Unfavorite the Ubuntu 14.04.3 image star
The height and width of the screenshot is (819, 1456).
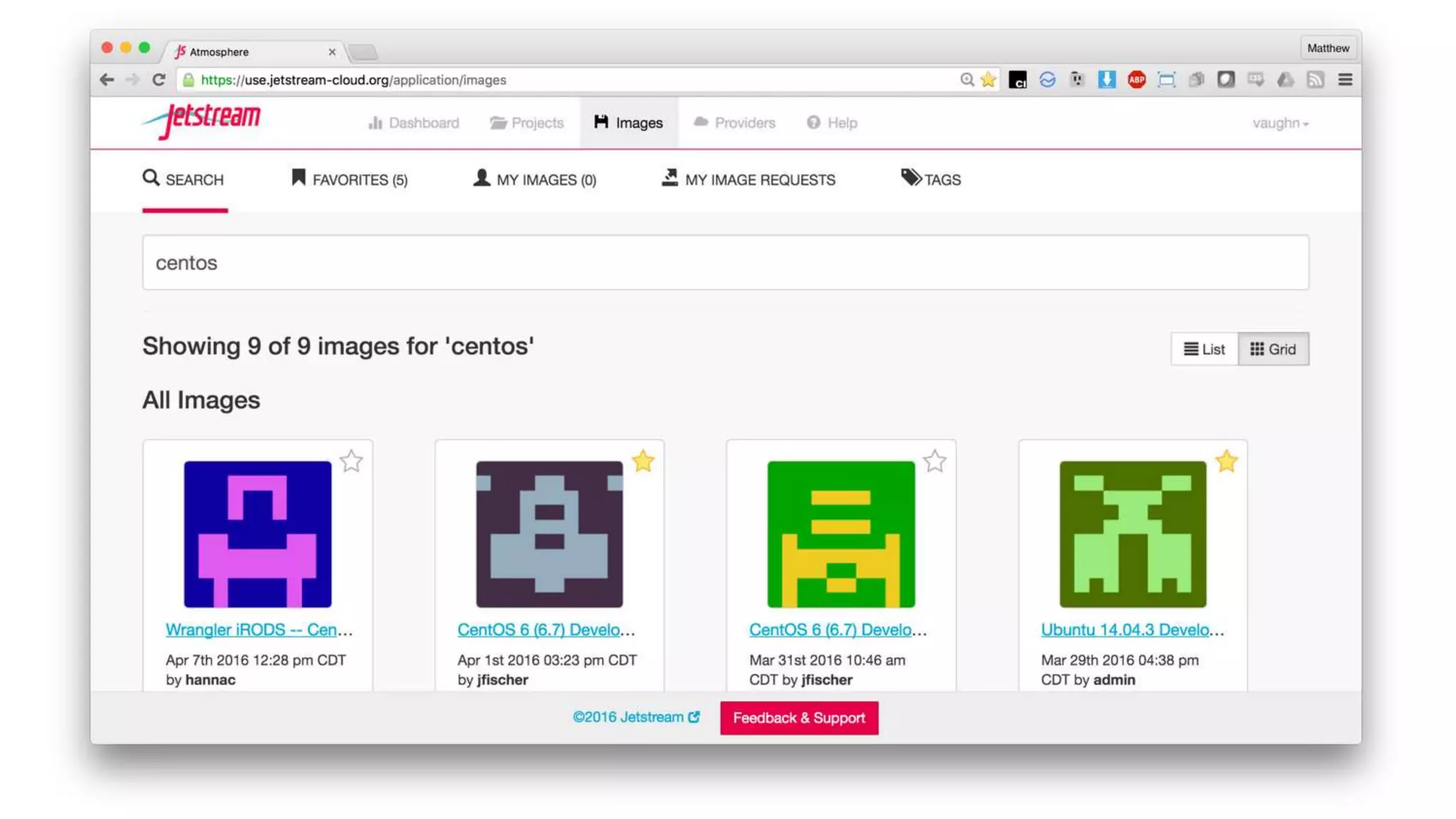click(x=1226, y=461)
